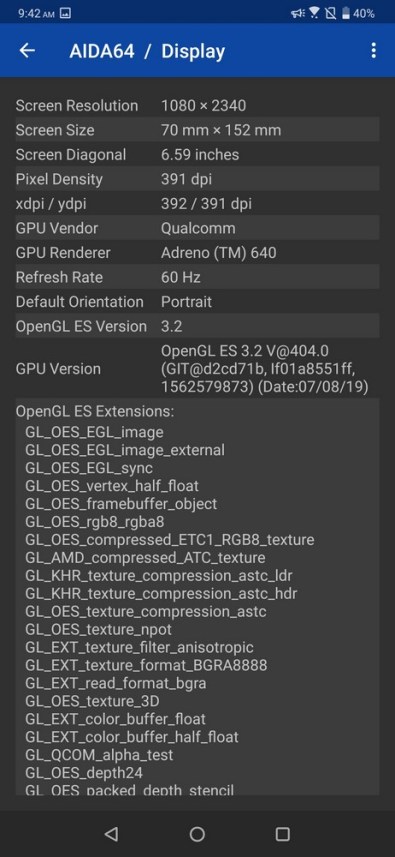Tap the Android home circle button
Screen dimensions: 395x857
click(197, 833)
